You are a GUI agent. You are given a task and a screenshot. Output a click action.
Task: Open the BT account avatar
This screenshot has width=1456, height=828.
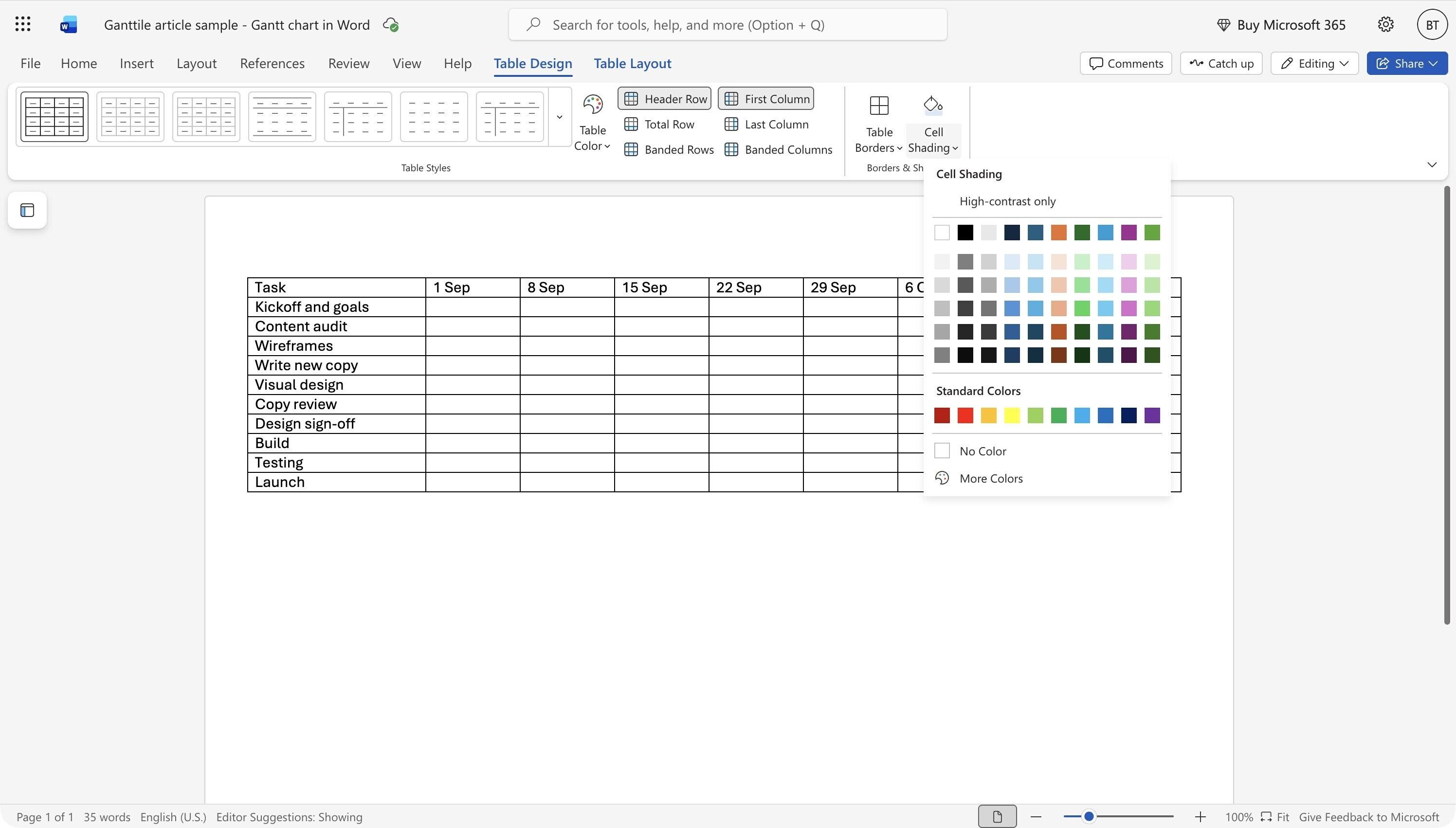1432,24
